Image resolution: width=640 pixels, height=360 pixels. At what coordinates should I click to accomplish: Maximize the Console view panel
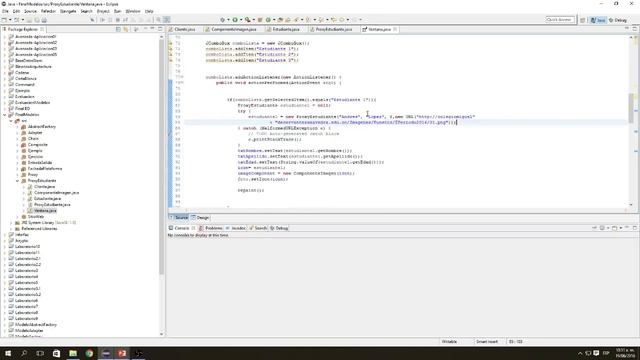[634, 228]
